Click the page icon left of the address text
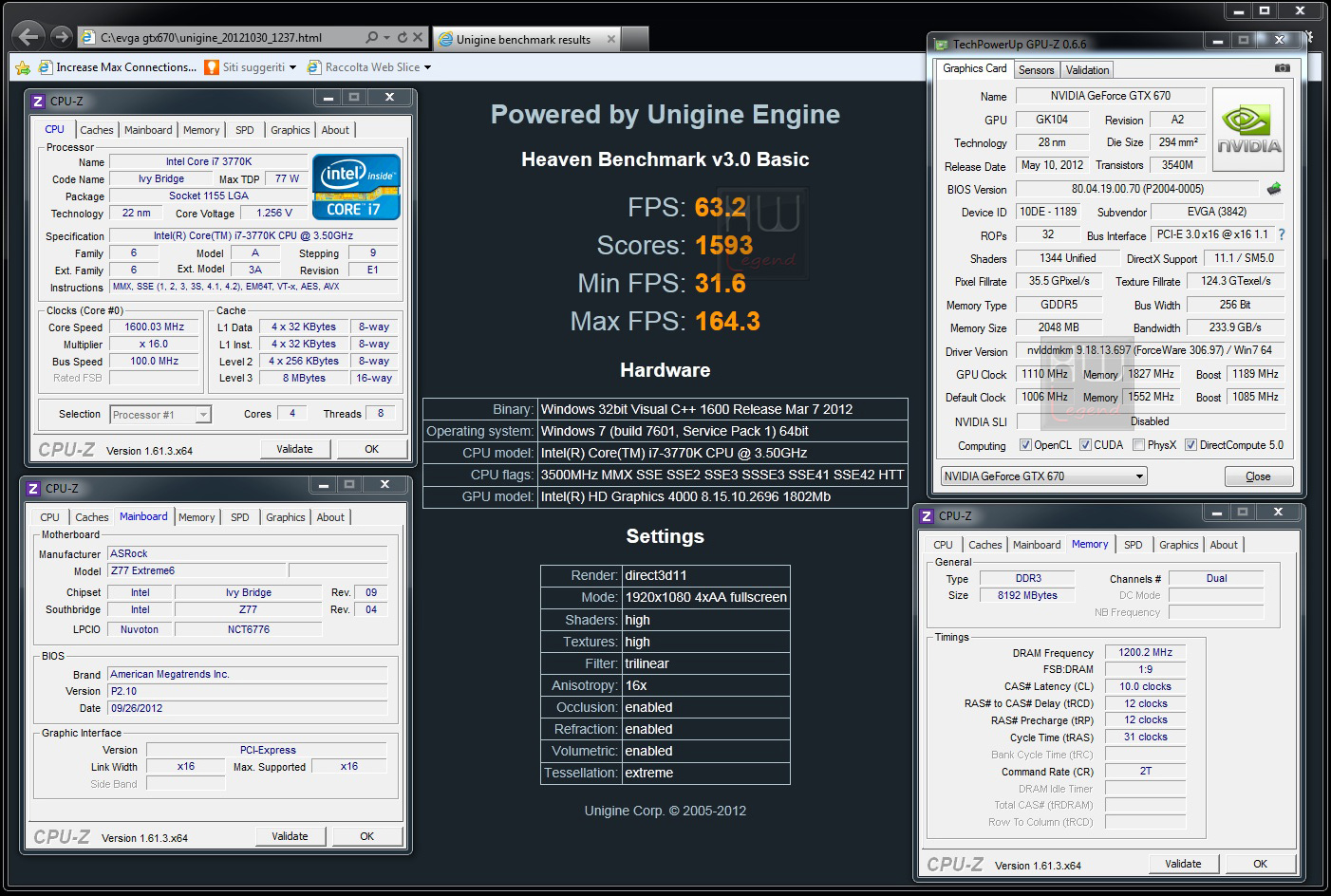This screenshot has width=1331, height=896. tap(89, 38)
